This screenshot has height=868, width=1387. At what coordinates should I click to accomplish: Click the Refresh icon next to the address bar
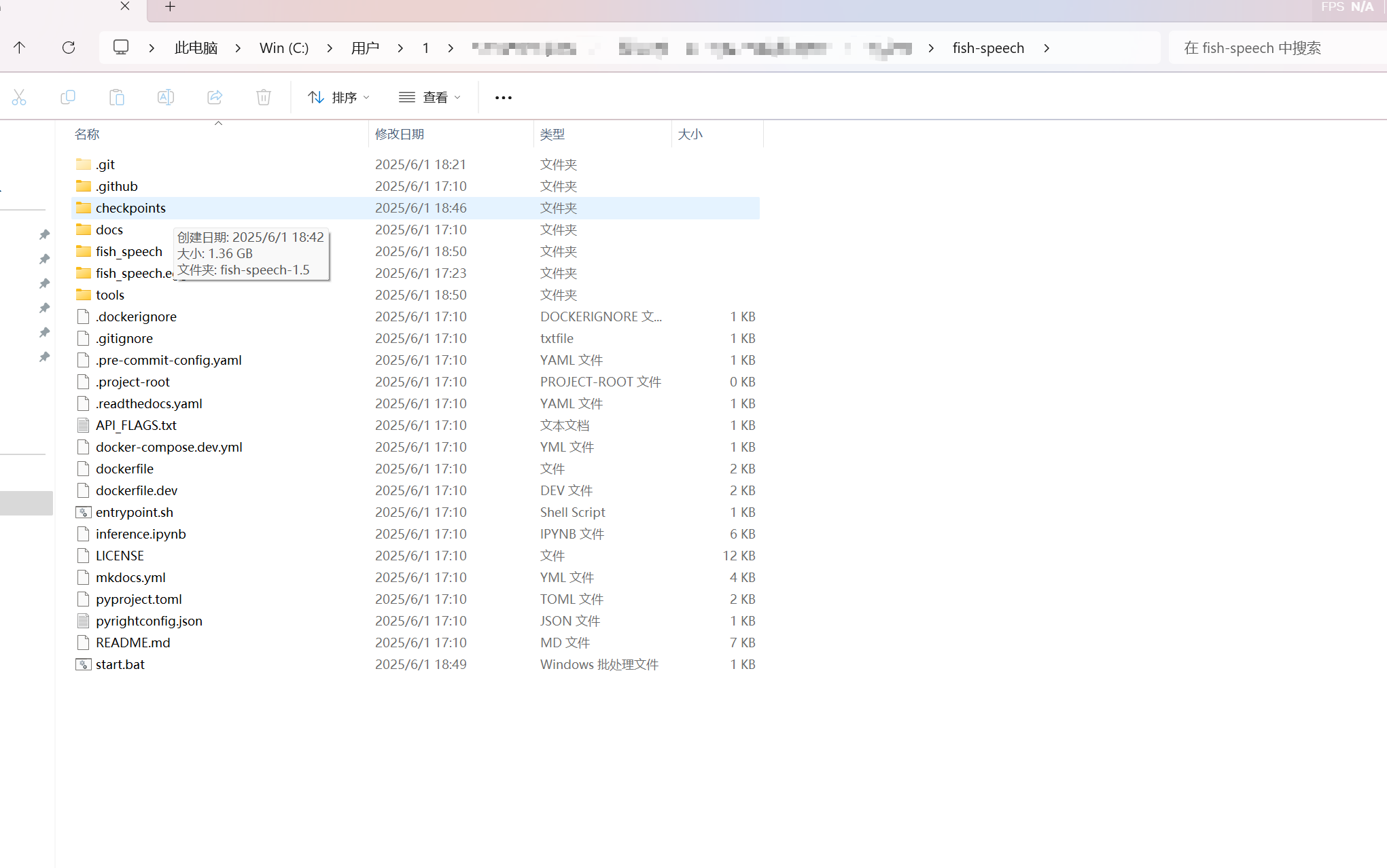(x=69, y=48)
